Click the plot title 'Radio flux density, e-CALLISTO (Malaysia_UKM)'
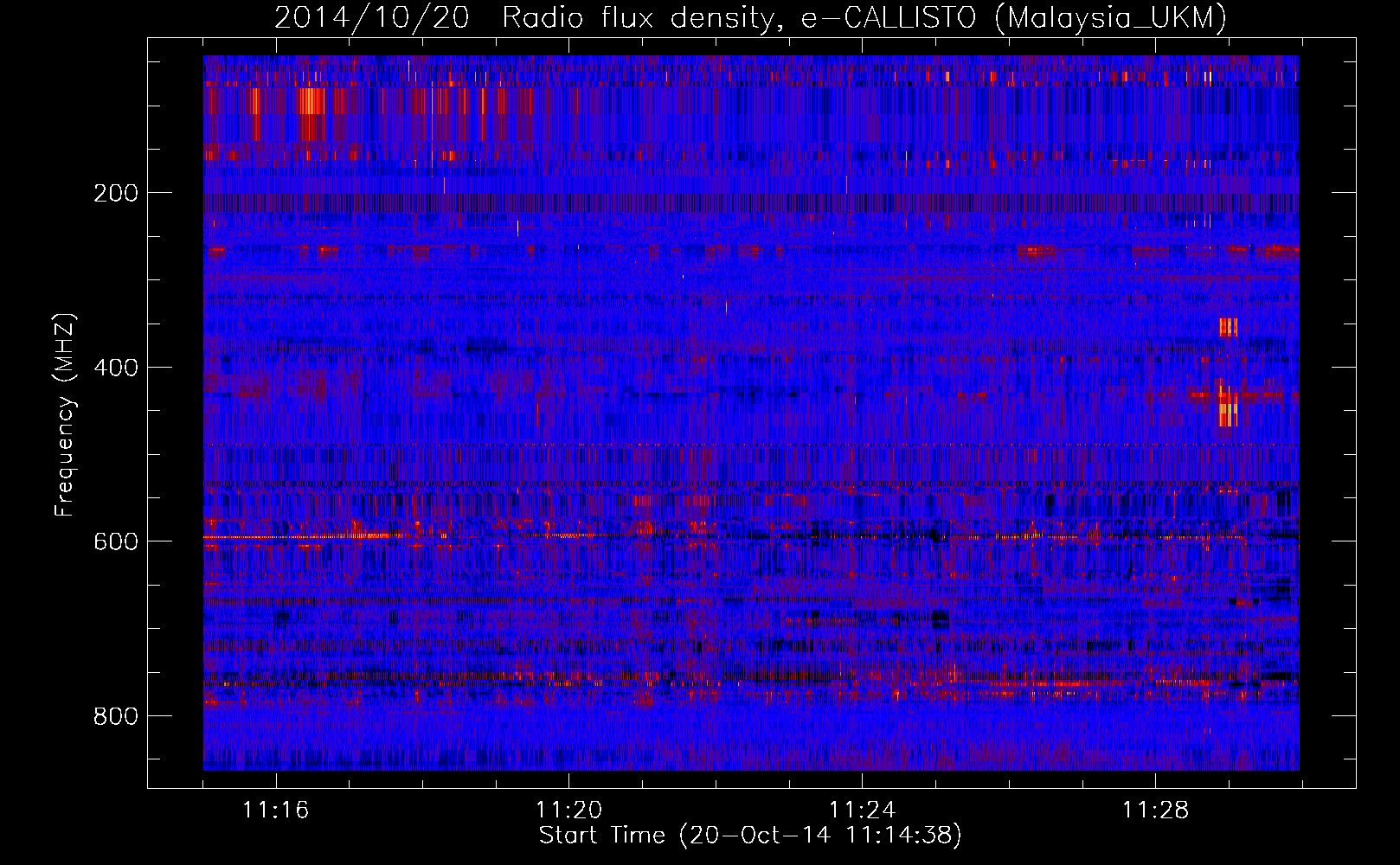The image size is (1400, 865). (x=864, y=17)
